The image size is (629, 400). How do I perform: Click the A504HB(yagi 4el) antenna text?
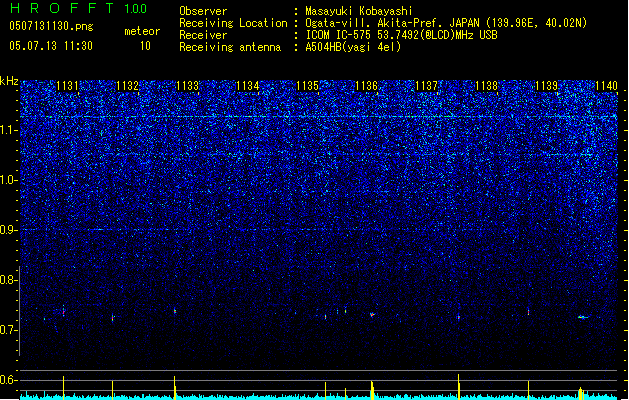coord(353,47)
